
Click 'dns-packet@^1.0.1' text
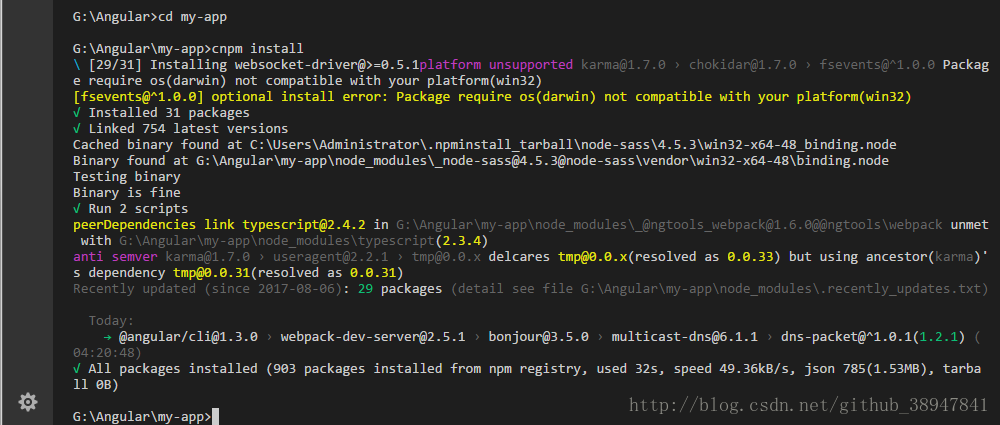(x=846, y=337)
